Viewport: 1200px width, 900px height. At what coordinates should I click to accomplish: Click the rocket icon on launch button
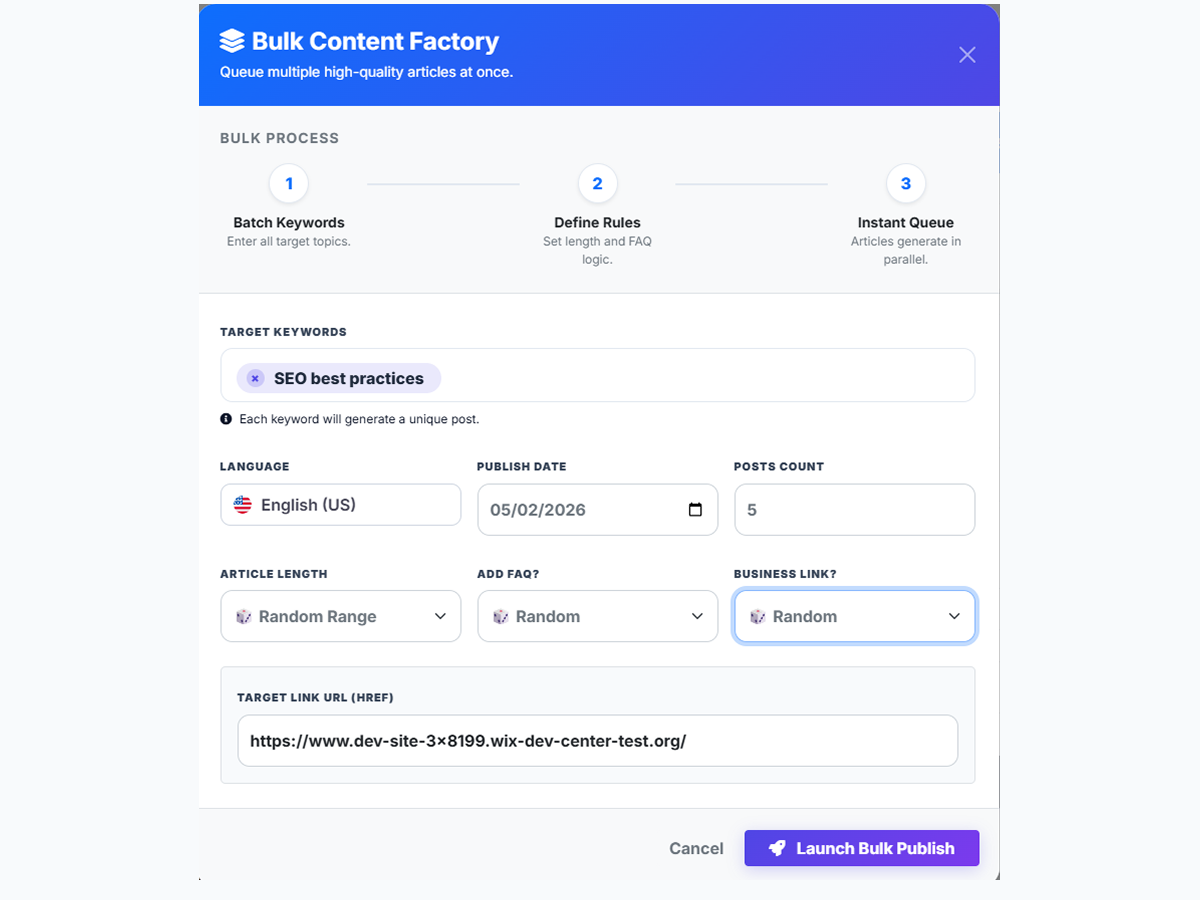(777, 848)
